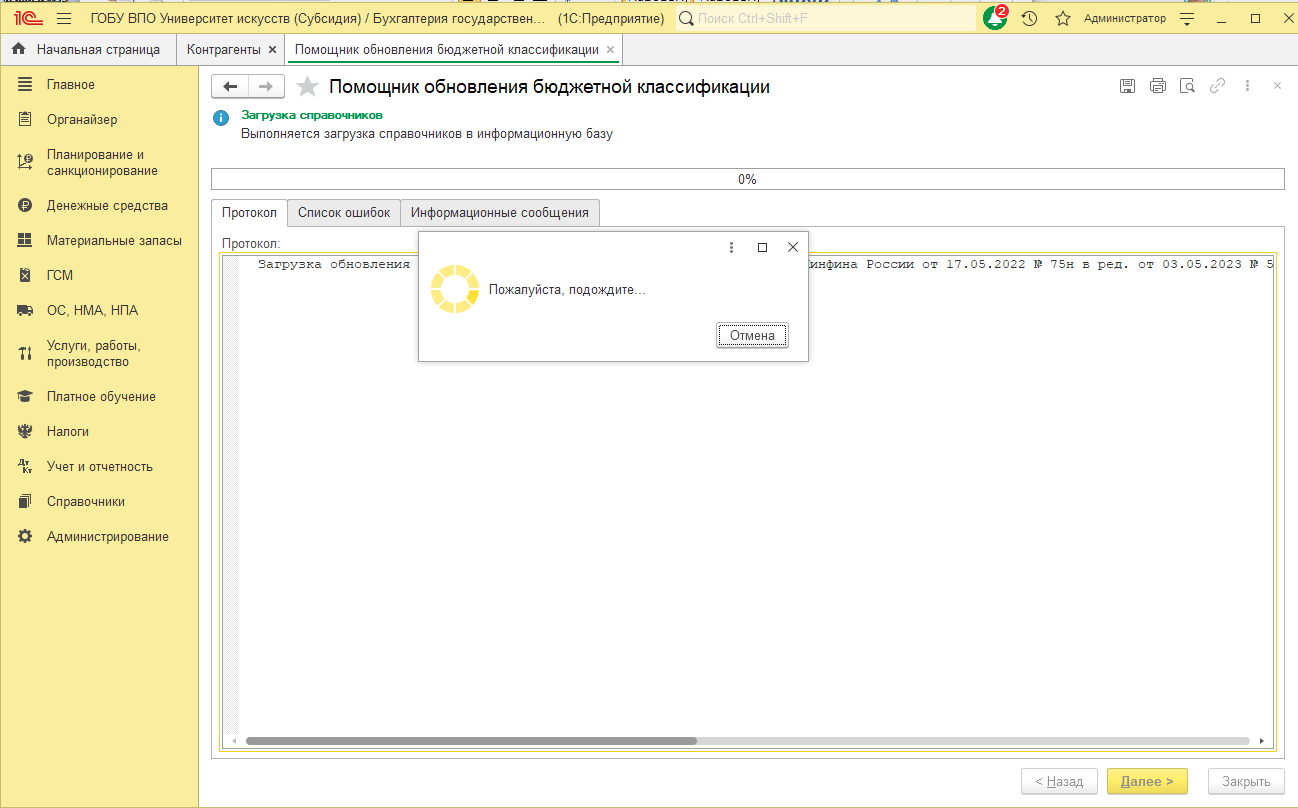Click the save diskette icon
Image resolution: width=1298 pixels, height=808 pixels.
pyautogui.click(x=1128, y=86)
